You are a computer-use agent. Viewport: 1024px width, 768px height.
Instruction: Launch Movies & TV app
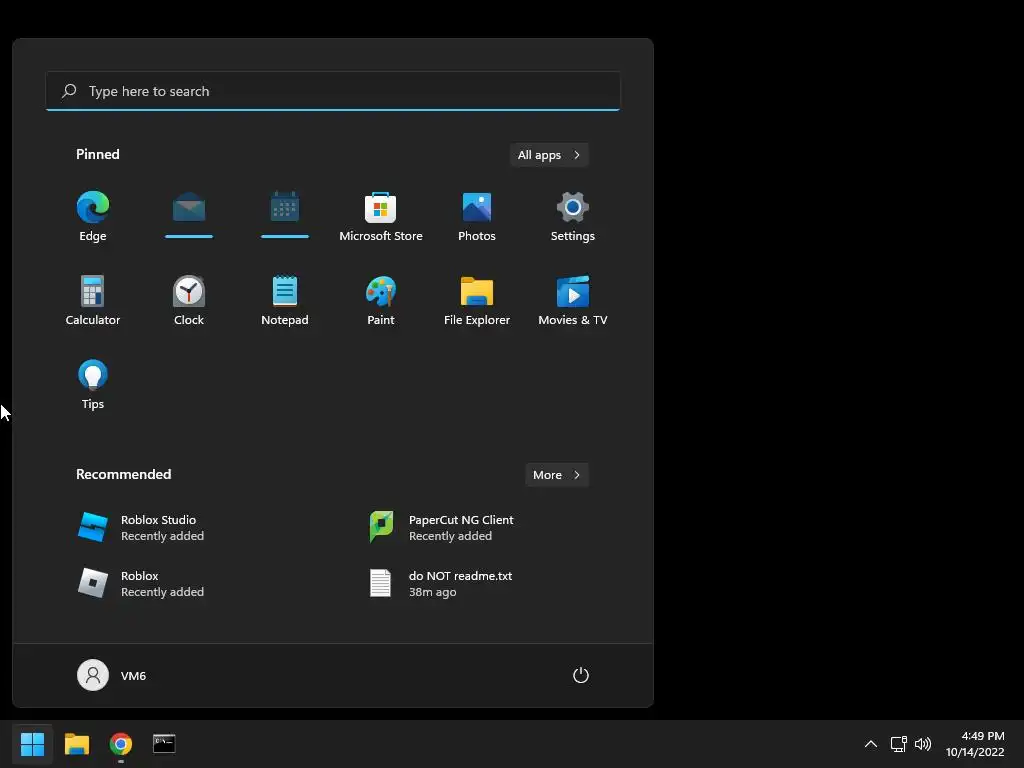click(573, 301)
